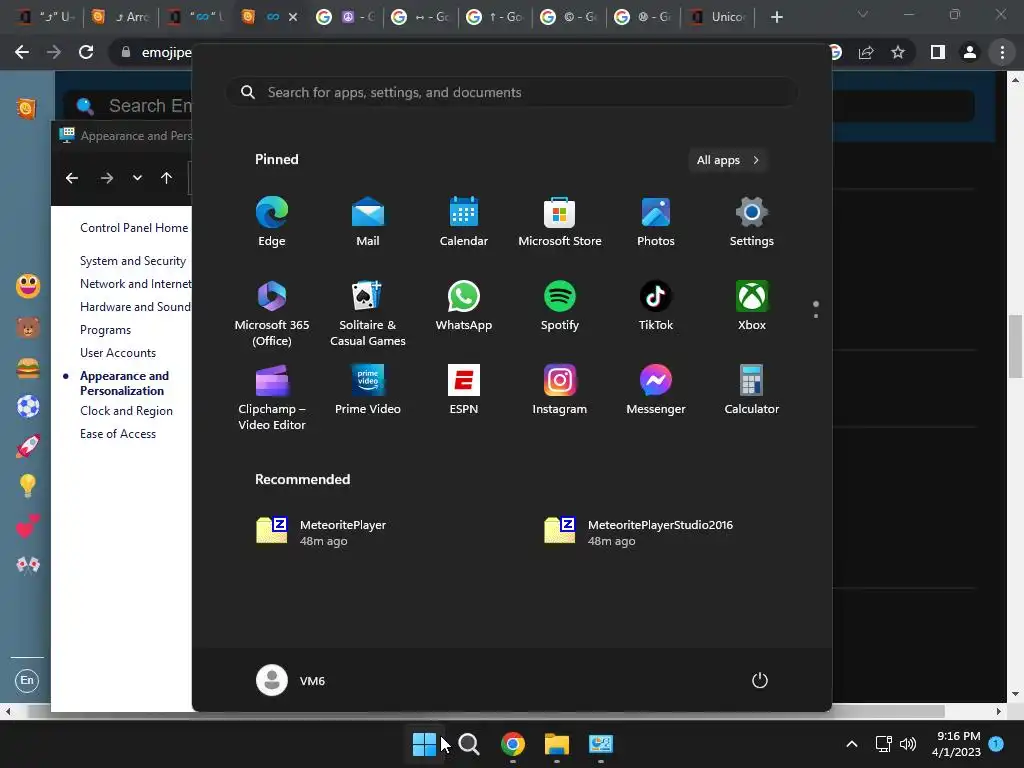Click the power button in Start menu
This screenshot has height=768, width=1024.
pos(760,680)
